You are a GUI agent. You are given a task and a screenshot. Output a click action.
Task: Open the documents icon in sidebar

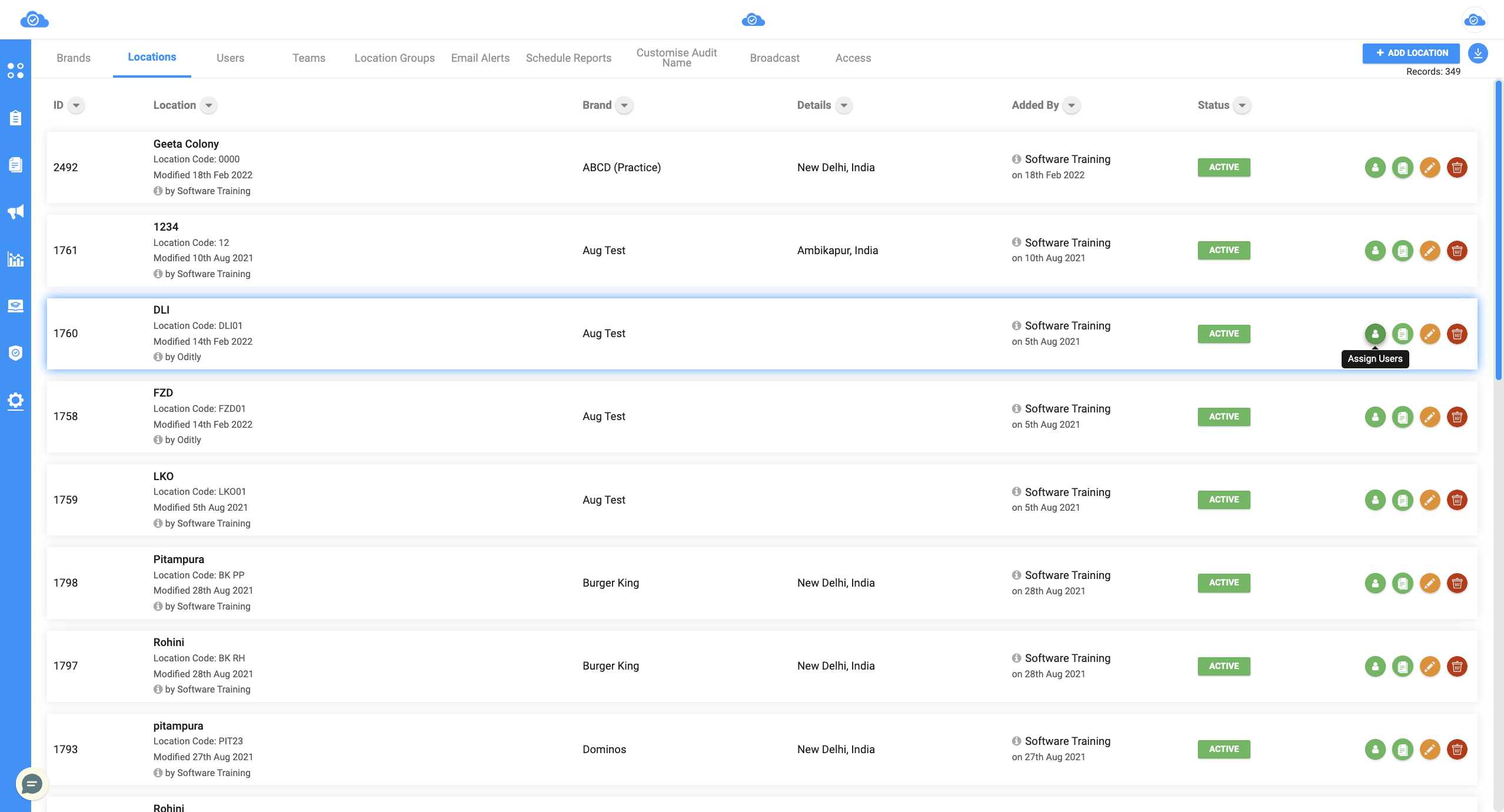pyautogui.click(x=15, y=165)
